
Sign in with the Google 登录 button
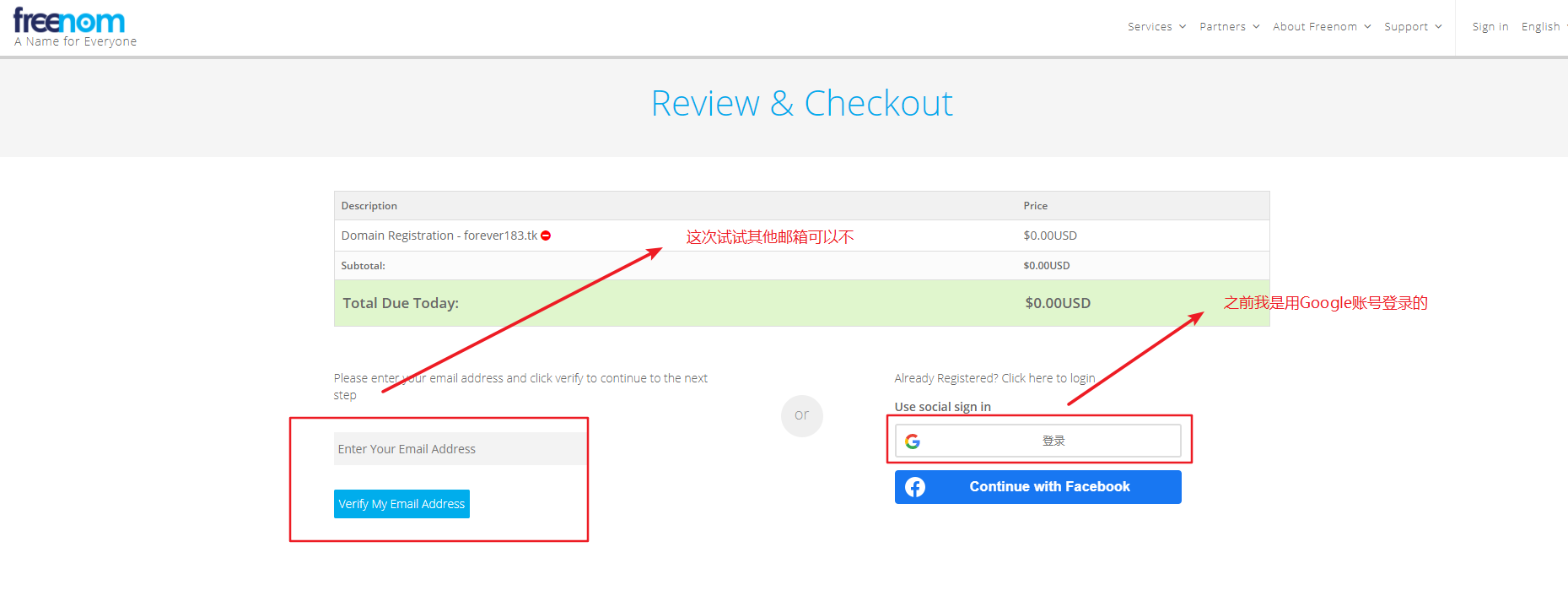(x=1037, y=441)
